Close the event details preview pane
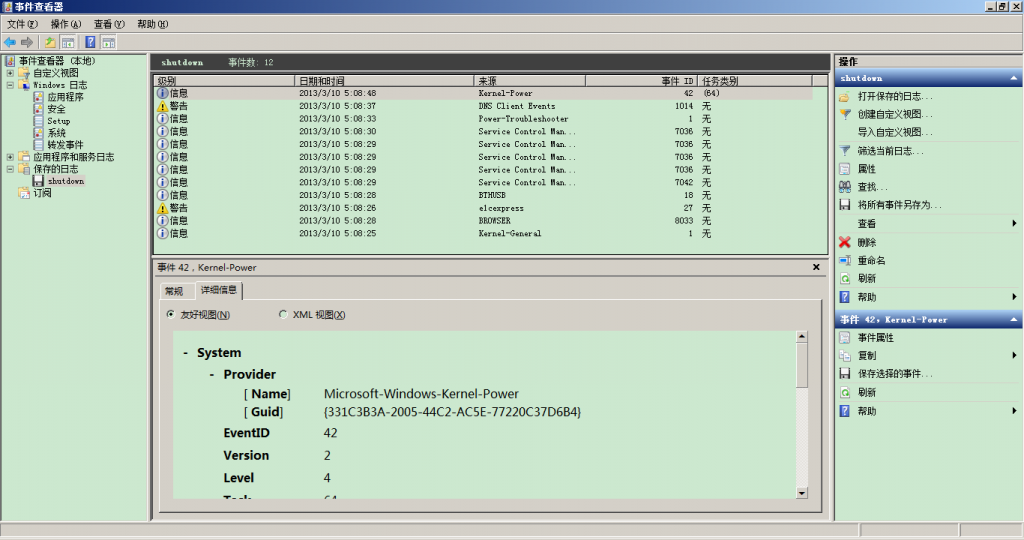The image size is (1024, 540). click(816, 267)
